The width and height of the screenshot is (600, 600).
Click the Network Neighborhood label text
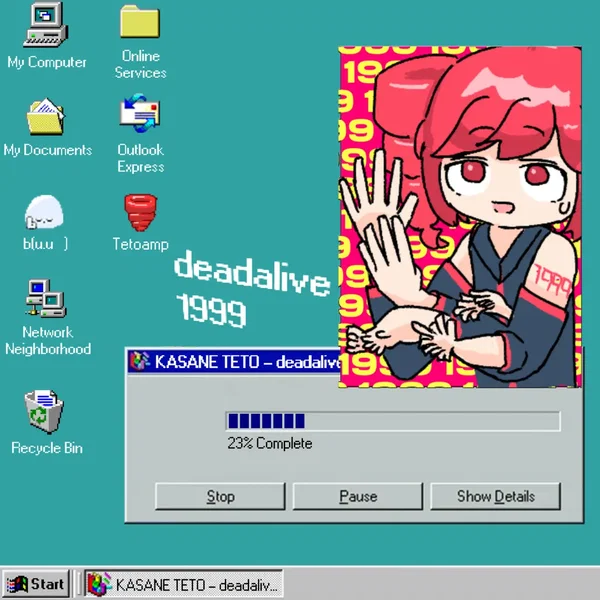[x=48, y=341]
